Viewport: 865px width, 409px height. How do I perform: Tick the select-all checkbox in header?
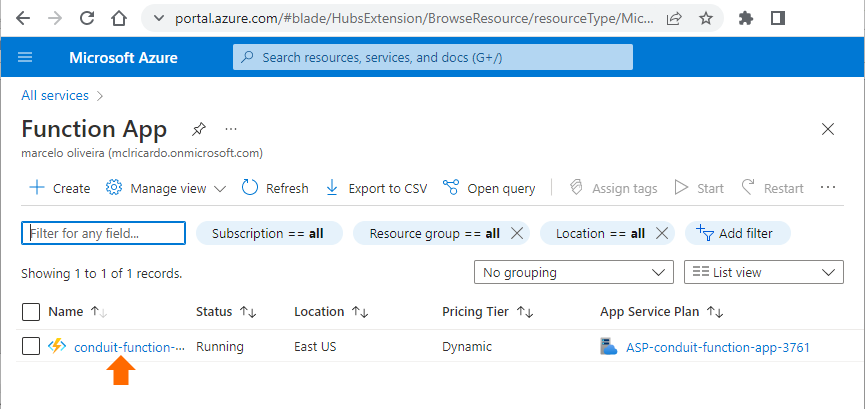tap(31, 312)
